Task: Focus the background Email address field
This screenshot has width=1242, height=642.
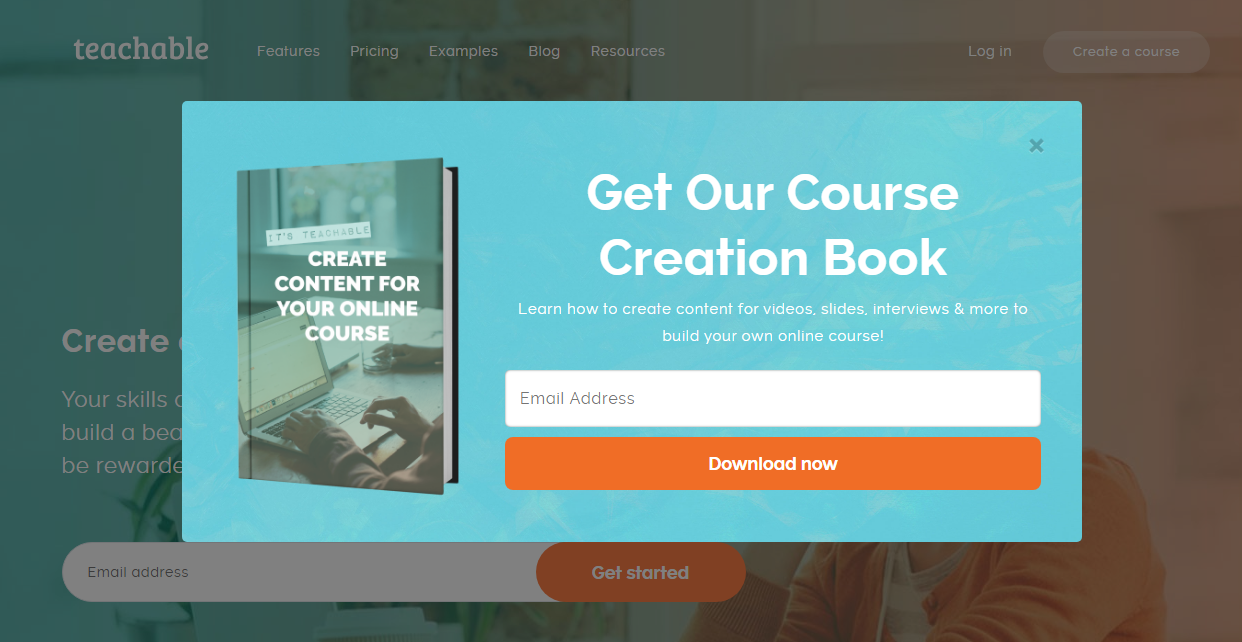Action: tap(300, 572)
